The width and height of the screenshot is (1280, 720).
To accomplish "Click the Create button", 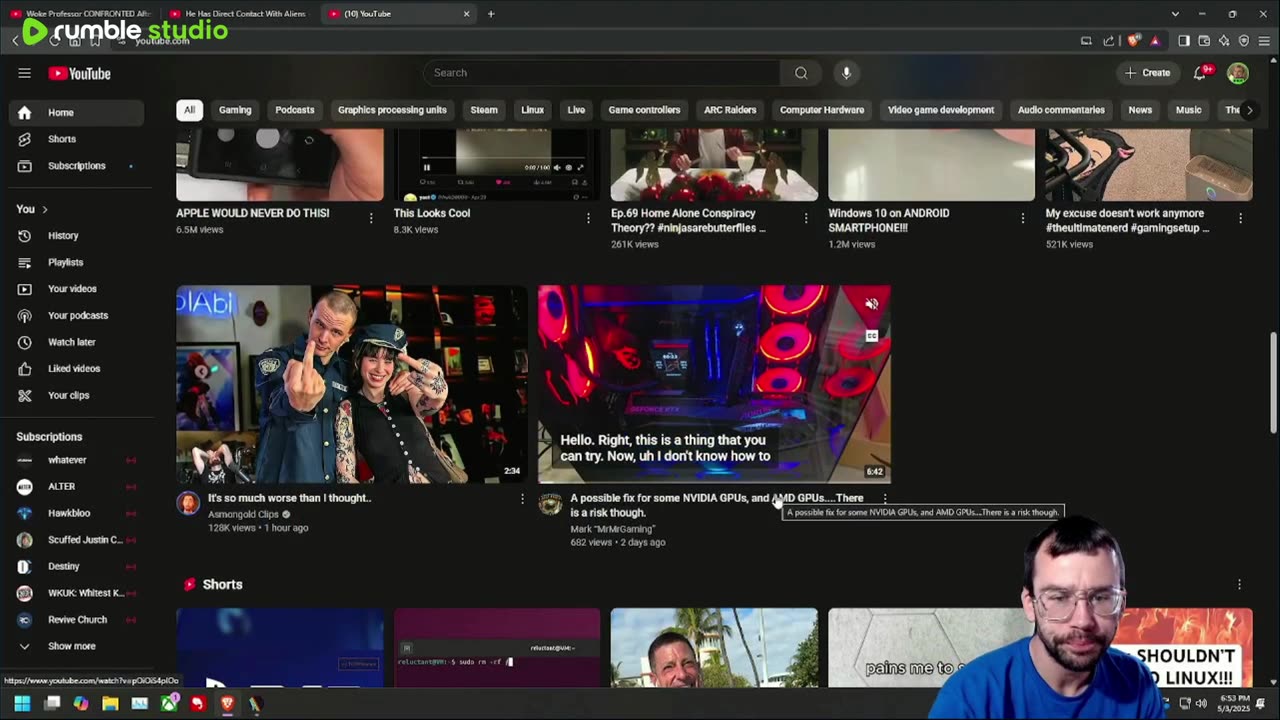I will (1147, 73).
